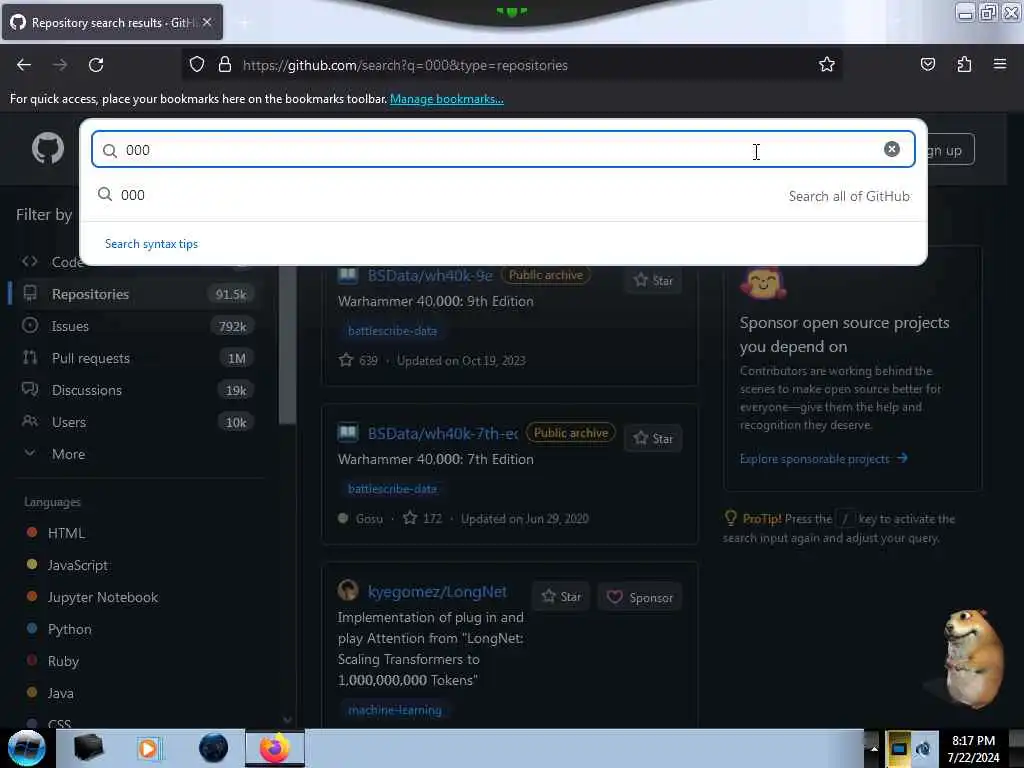1024x768 pixels.
Task: Star the kyegomez/LongNet repository
Action: pyautogui.click(x=562, y=597)
